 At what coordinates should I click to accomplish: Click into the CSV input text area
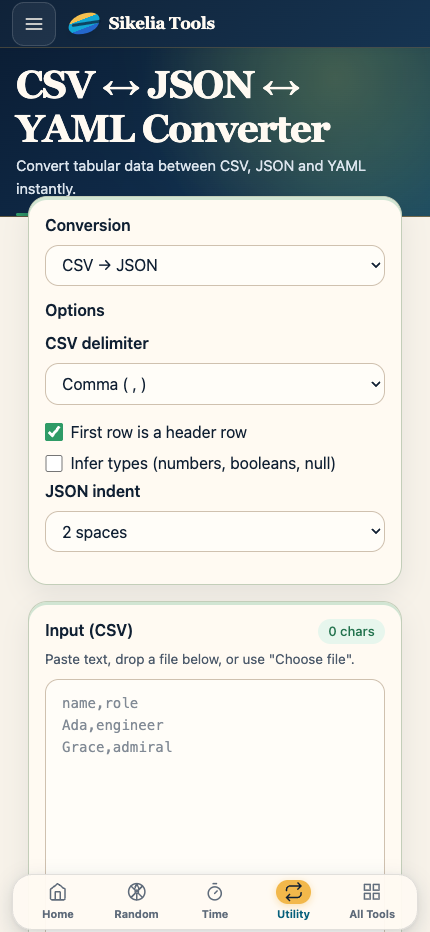click(x=215, y=779)
